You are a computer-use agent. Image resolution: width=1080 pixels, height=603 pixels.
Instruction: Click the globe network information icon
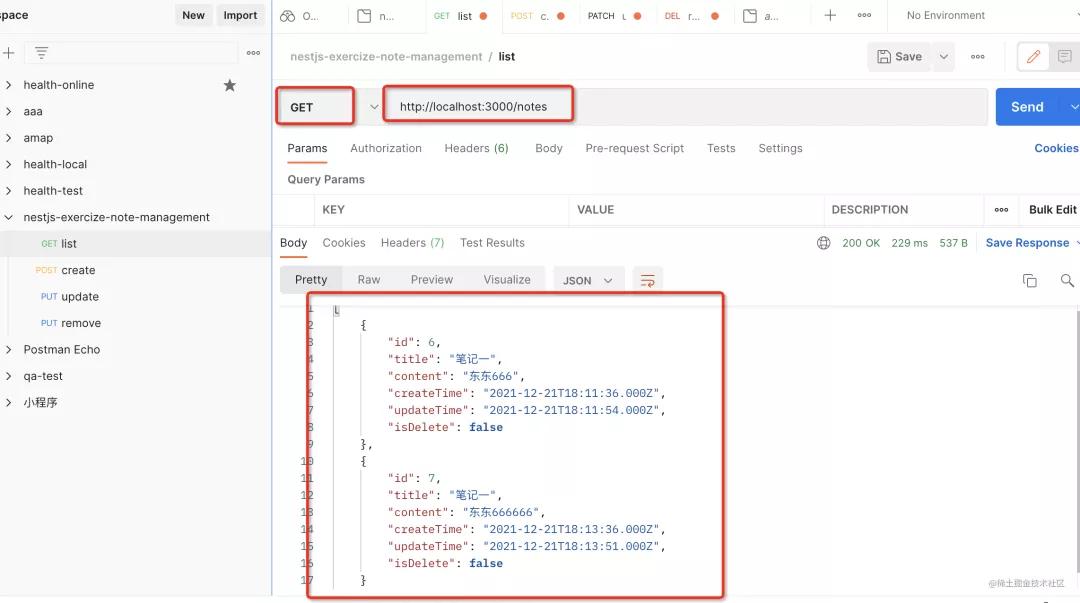[823, 243]
